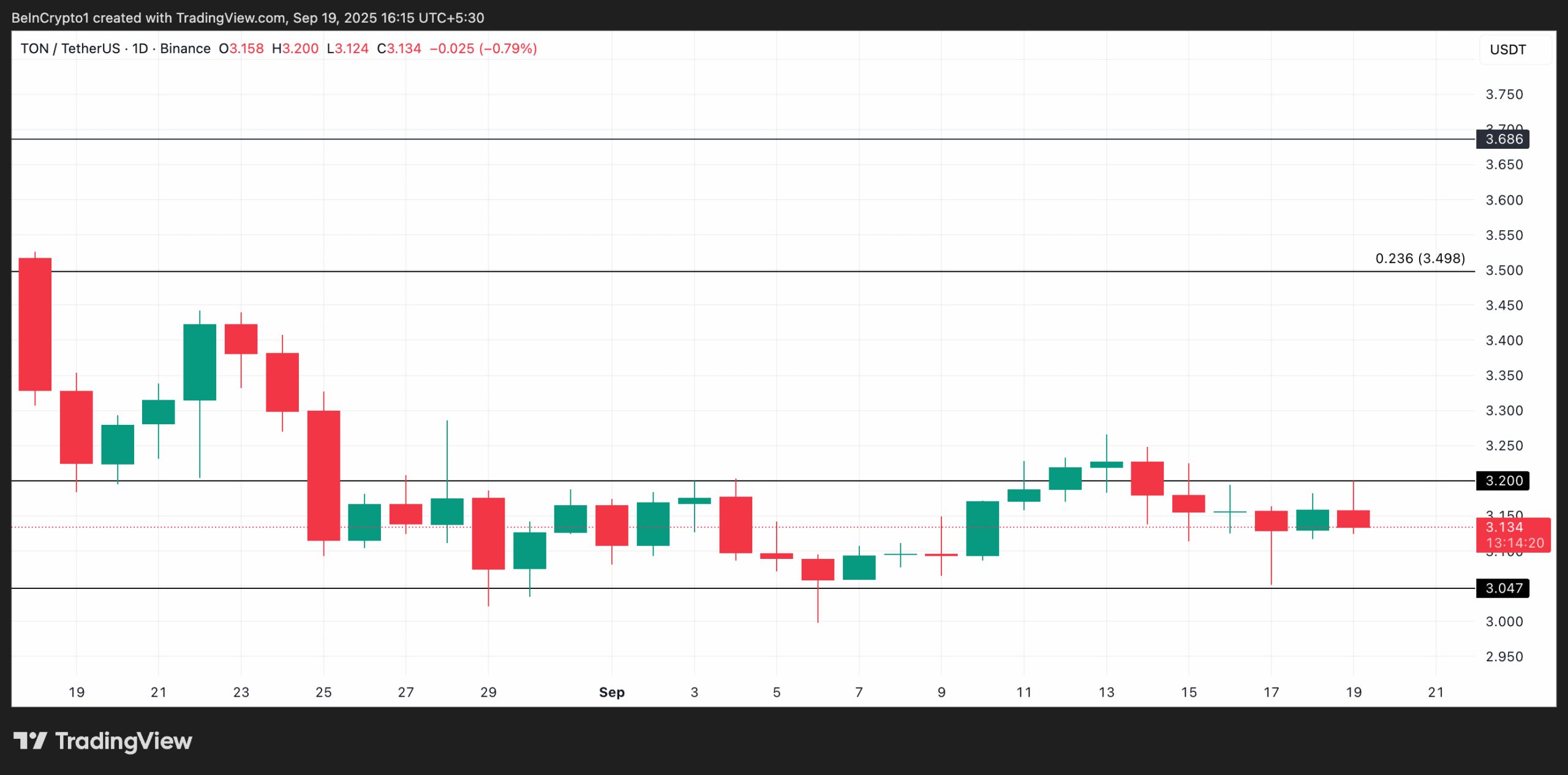Click the TradingView wordmark text
The image size is (1568, 775).
pyautogui.click(x=124, y=741)
